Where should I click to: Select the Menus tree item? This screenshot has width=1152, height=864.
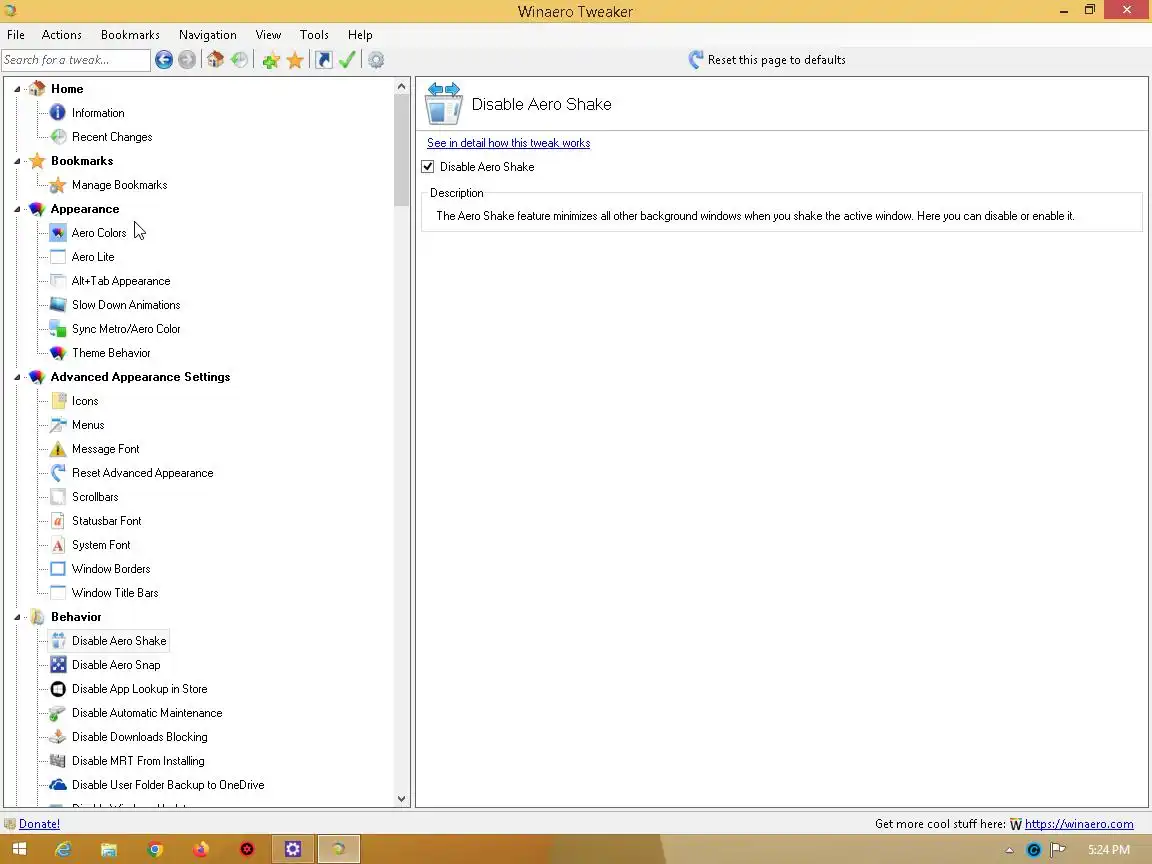pos(88,425)
